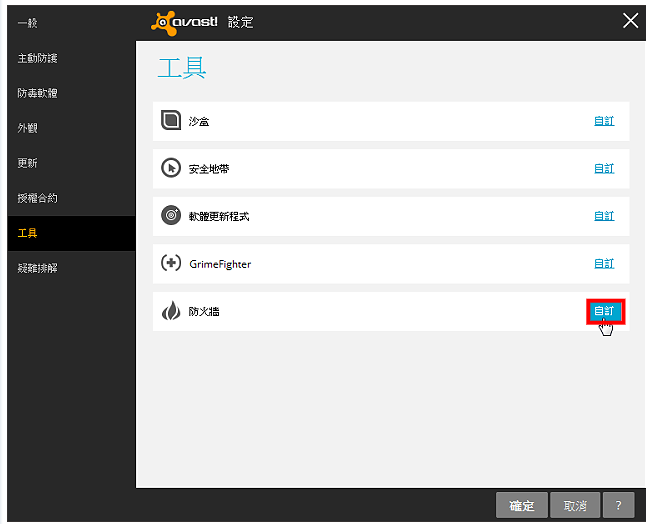Image resolution: width=646 pixels, height=524 pixels.
Task: Click the 軟體更新程式 row label
Action: [219, 216]
